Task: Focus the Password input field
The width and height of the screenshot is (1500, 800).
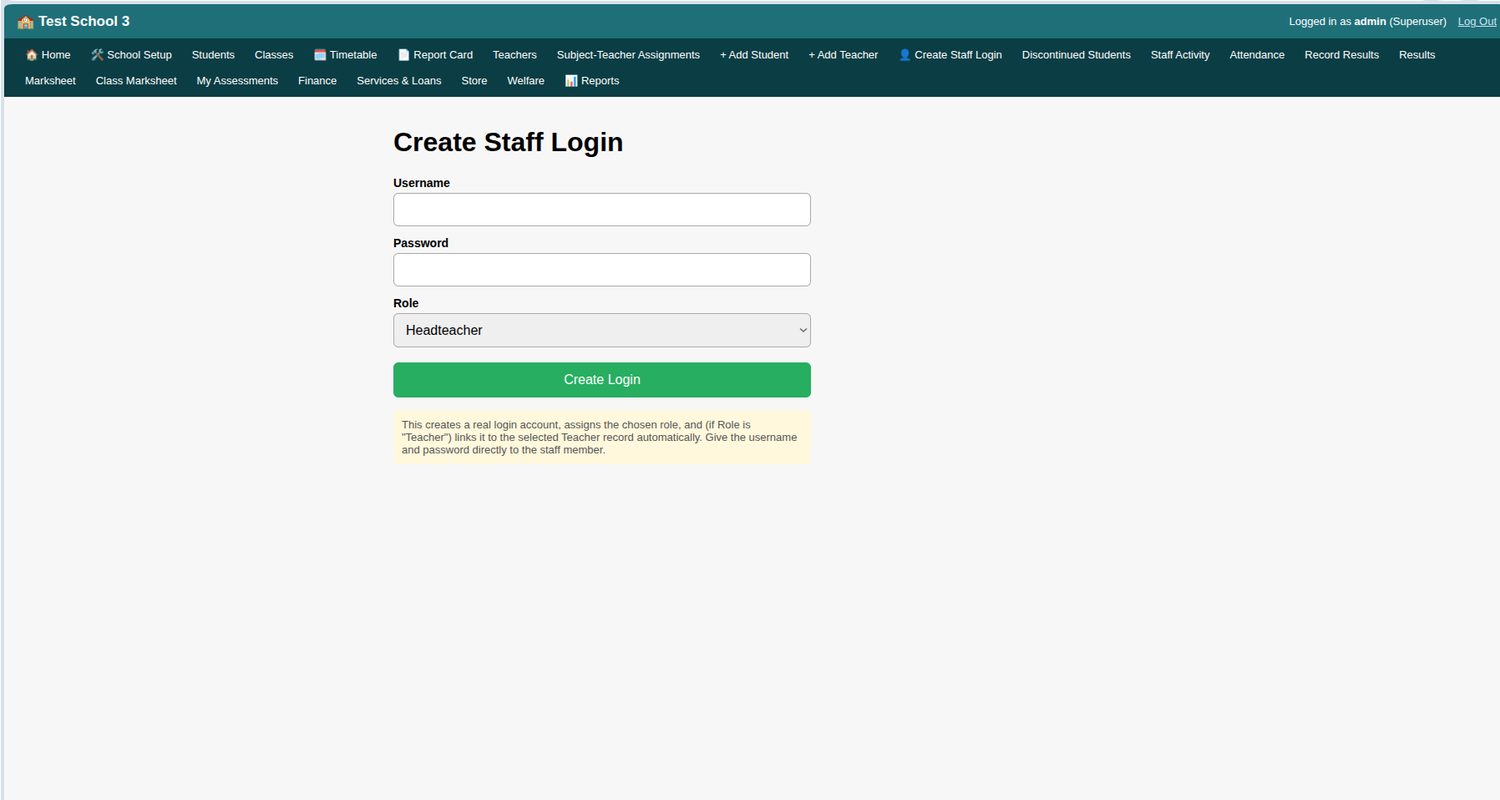Action: click(x=602, y=270)
